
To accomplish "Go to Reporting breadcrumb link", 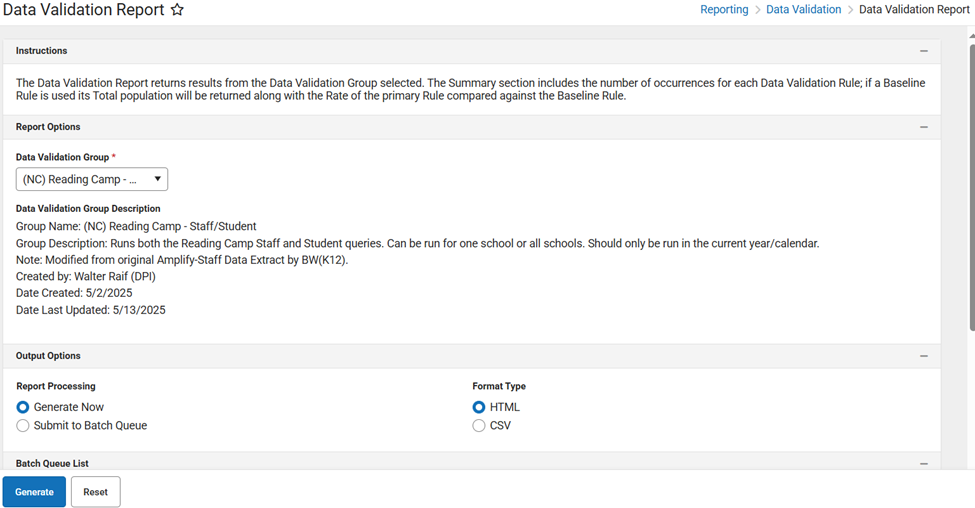I will coord(724,10).
